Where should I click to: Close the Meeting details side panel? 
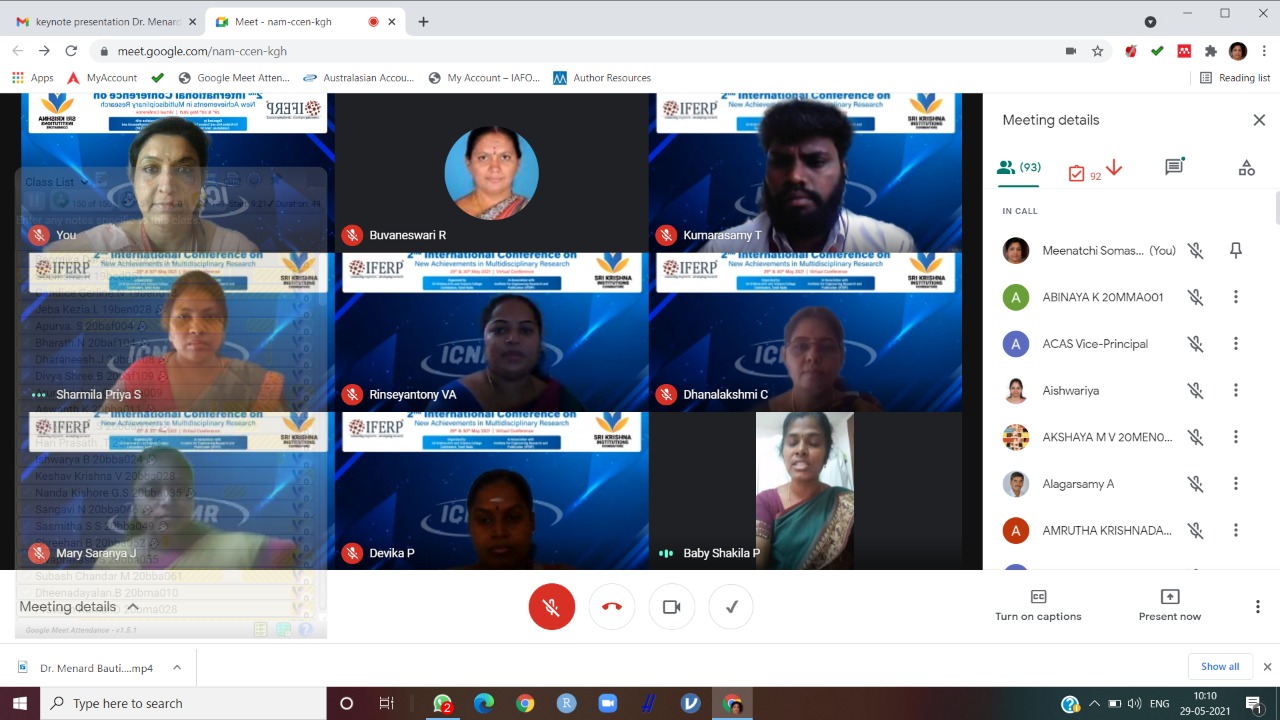point(1259,120)
